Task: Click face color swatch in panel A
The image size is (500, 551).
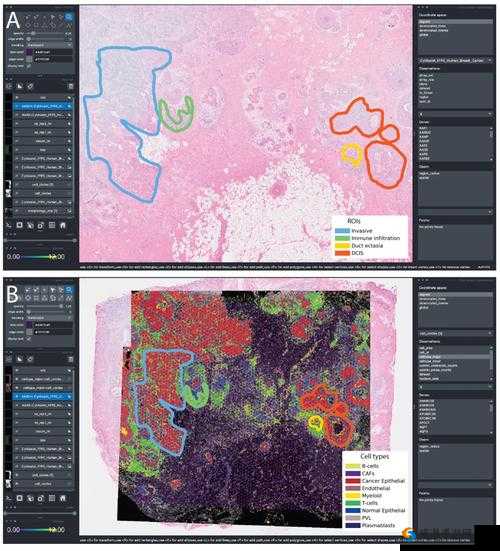Action: (x=30, y=52)
